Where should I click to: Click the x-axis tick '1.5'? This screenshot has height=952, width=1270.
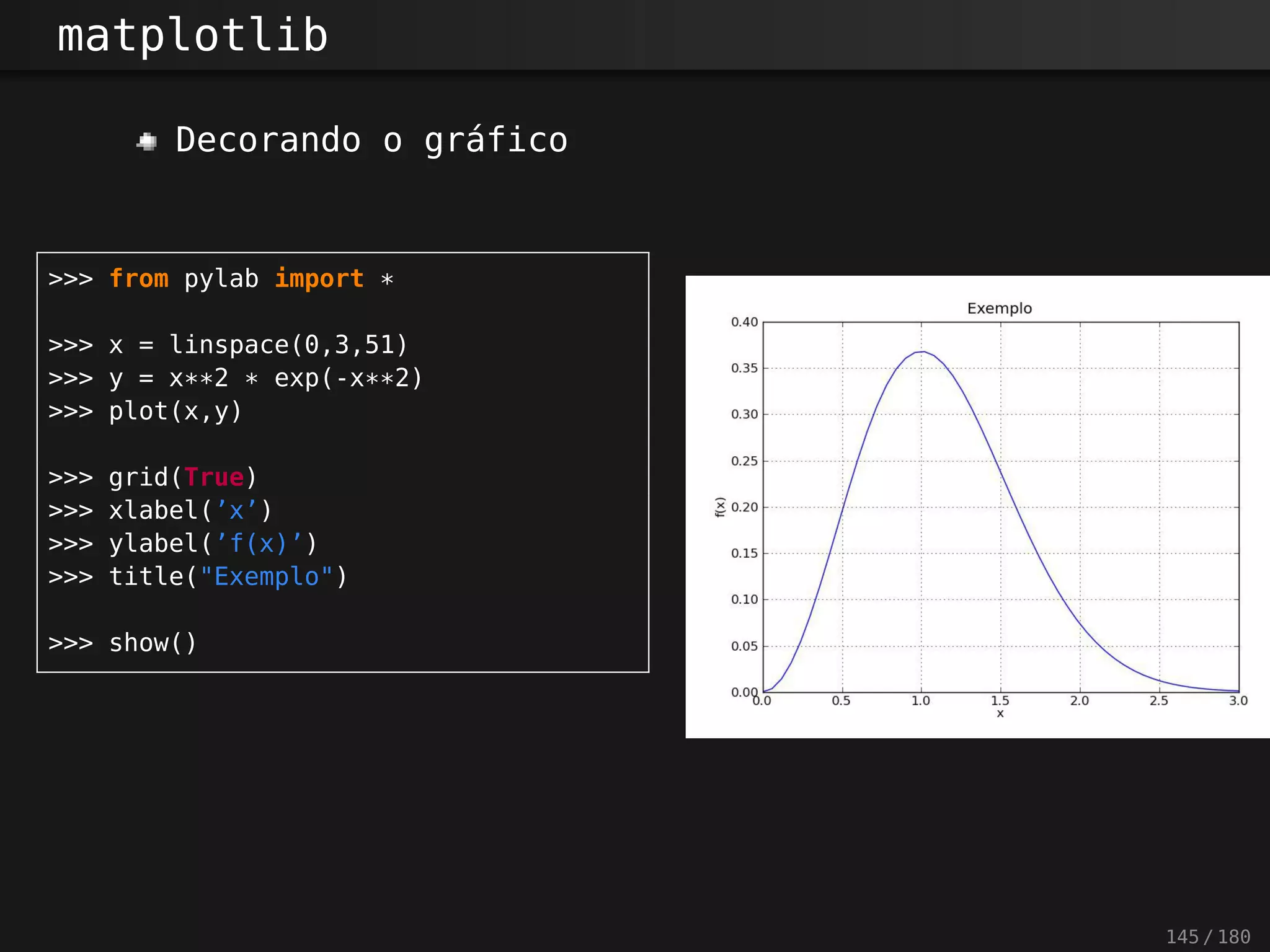tap(1000, 701)
